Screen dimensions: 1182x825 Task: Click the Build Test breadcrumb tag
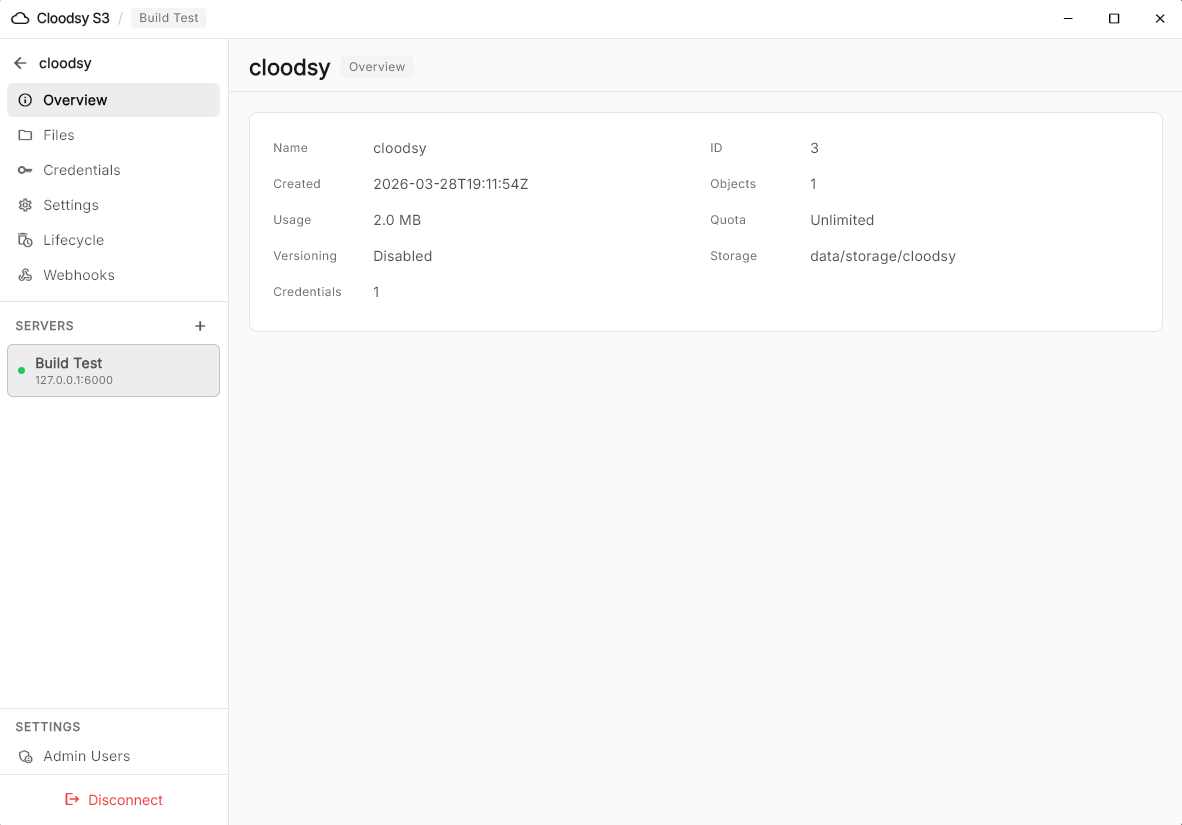click(x=168, y=17)
